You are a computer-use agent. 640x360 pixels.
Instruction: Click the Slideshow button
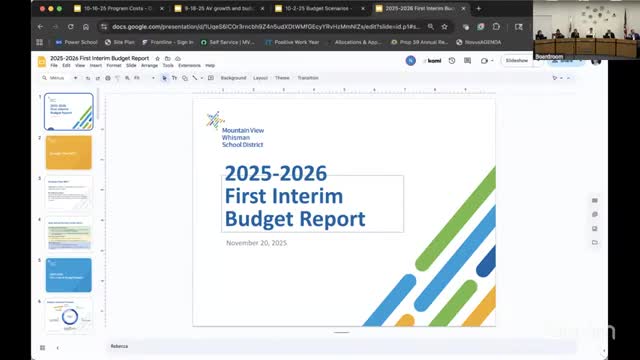point(517,61)
